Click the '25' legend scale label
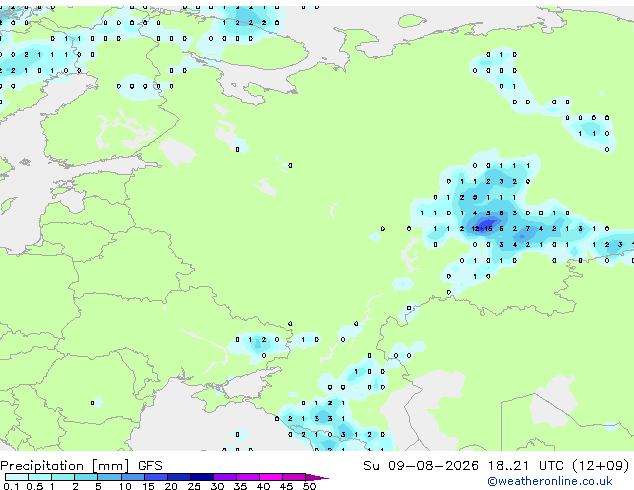The image size is (634, 490). tap(194, 486)
